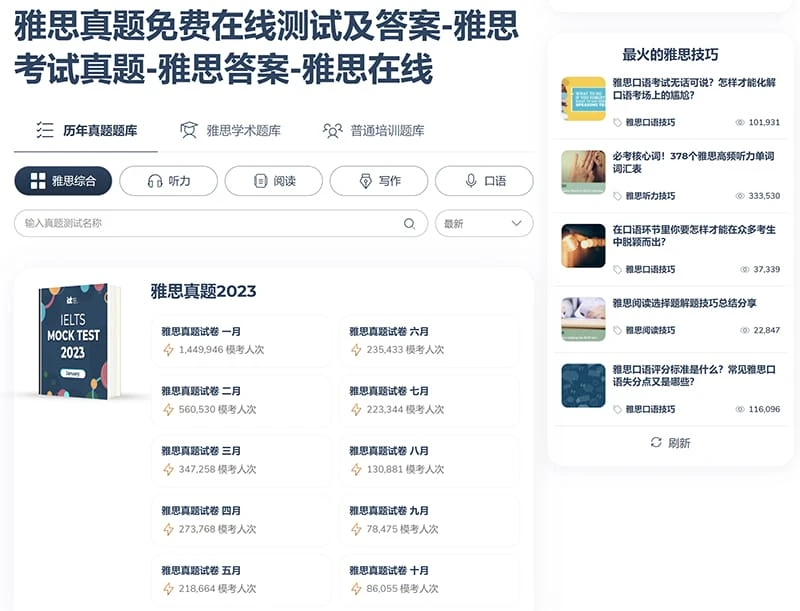
Task: Click blue thumbnail of 雅思口语评分标准 article
Action: click(583, 386)
